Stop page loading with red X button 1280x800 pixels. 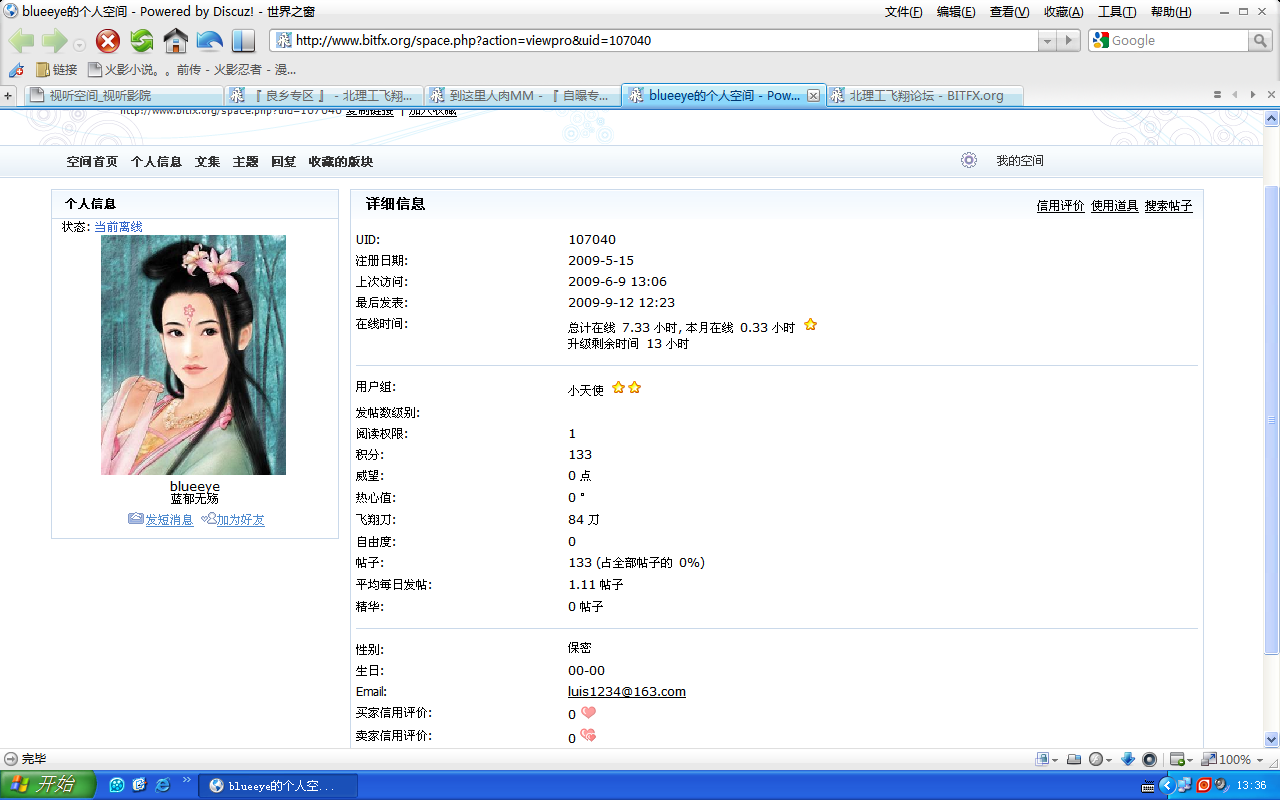(x=108, y=41)
